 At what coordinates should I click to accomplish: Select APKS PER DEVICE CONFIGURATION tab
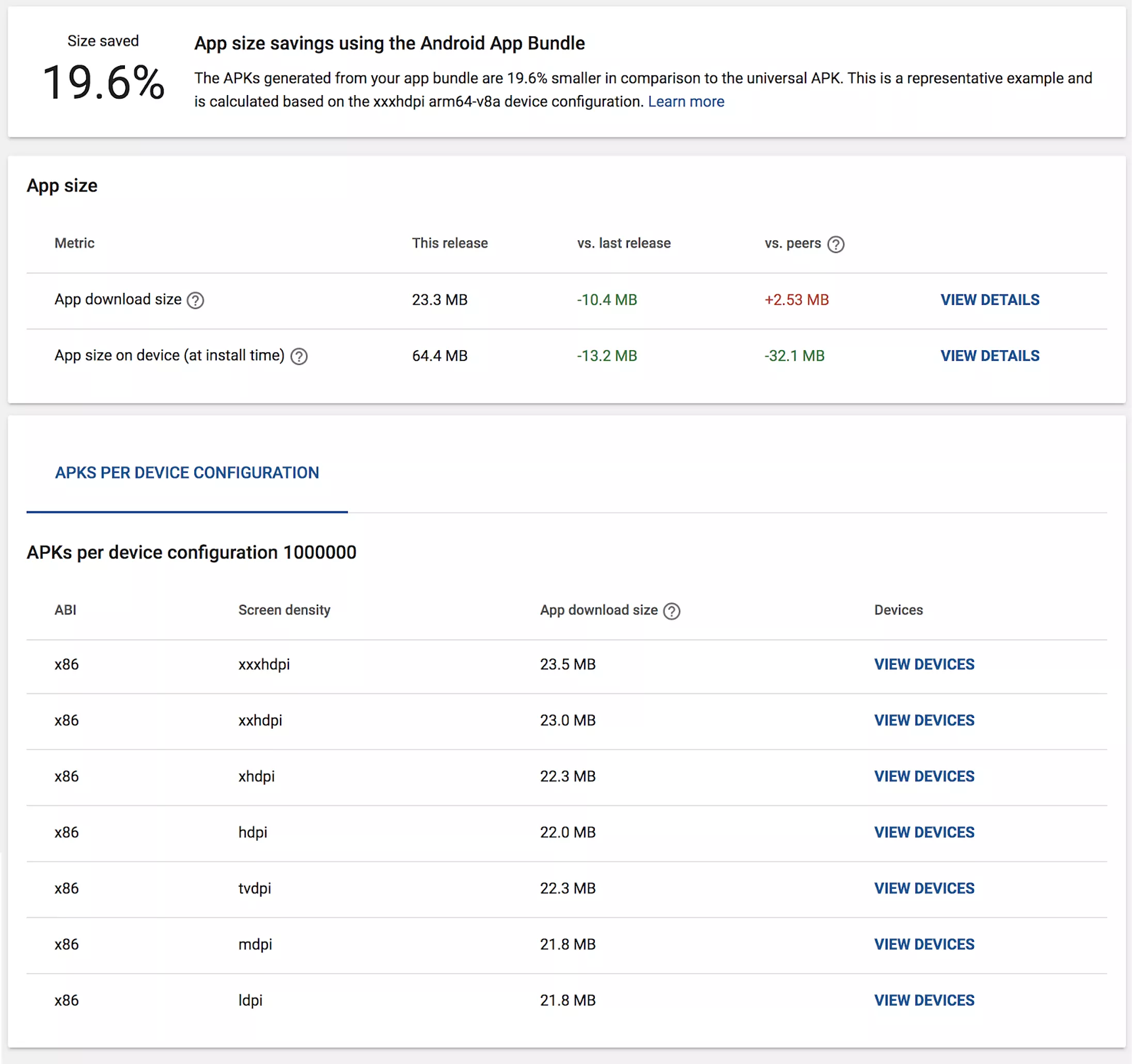tap(187, 473)
